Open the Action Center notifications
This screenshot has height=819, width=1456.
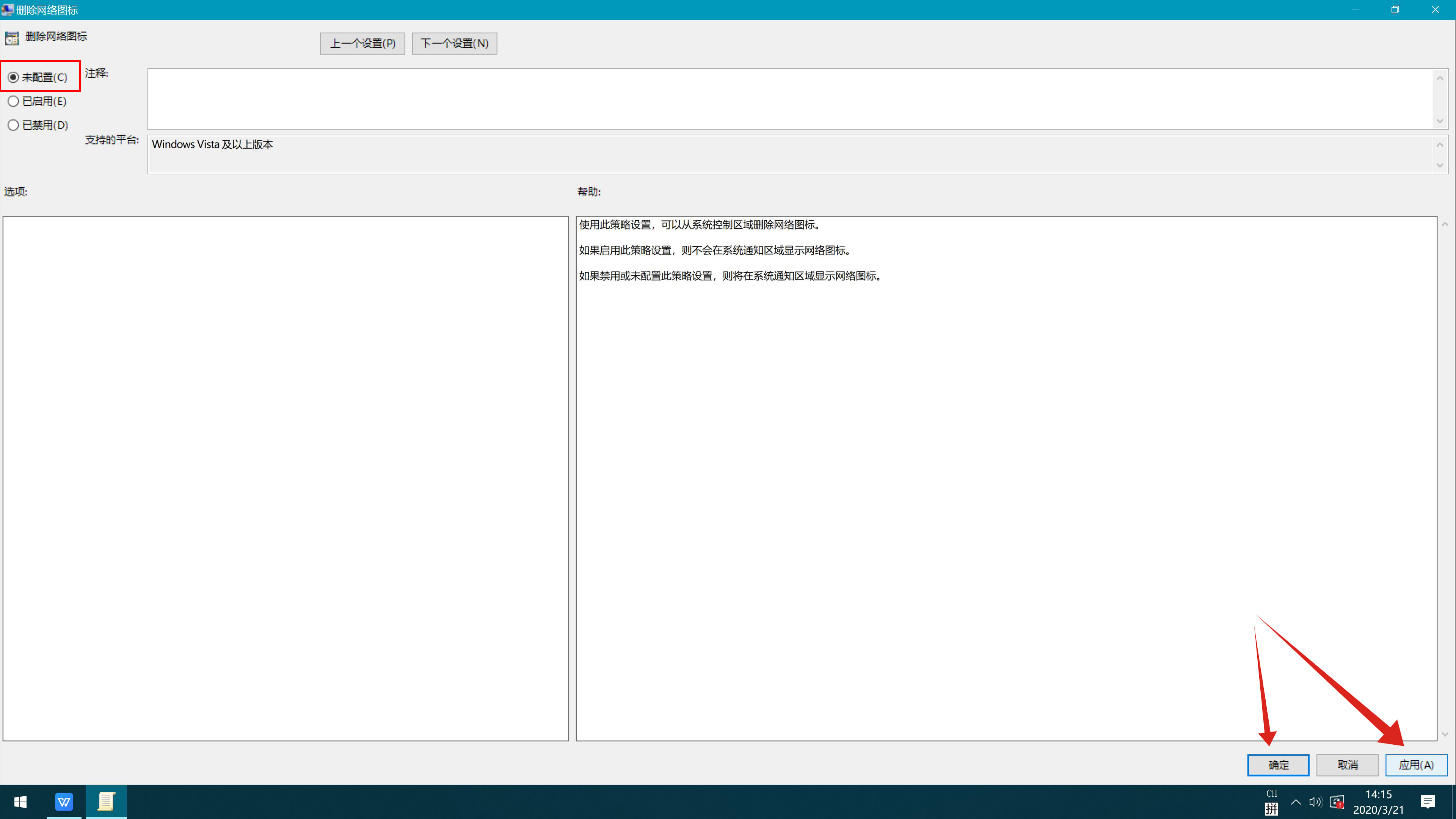pos(1428,802)
